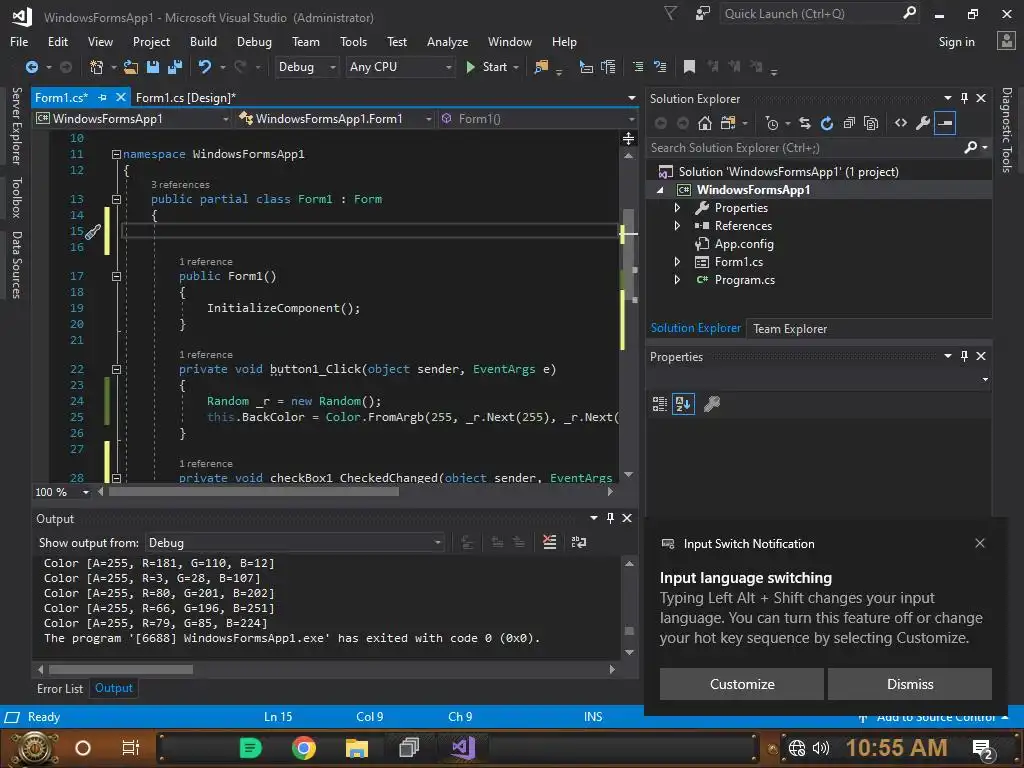Undo the last action in toolbar
Screen dimensions: 1024x768
click(x=204, y=67)
